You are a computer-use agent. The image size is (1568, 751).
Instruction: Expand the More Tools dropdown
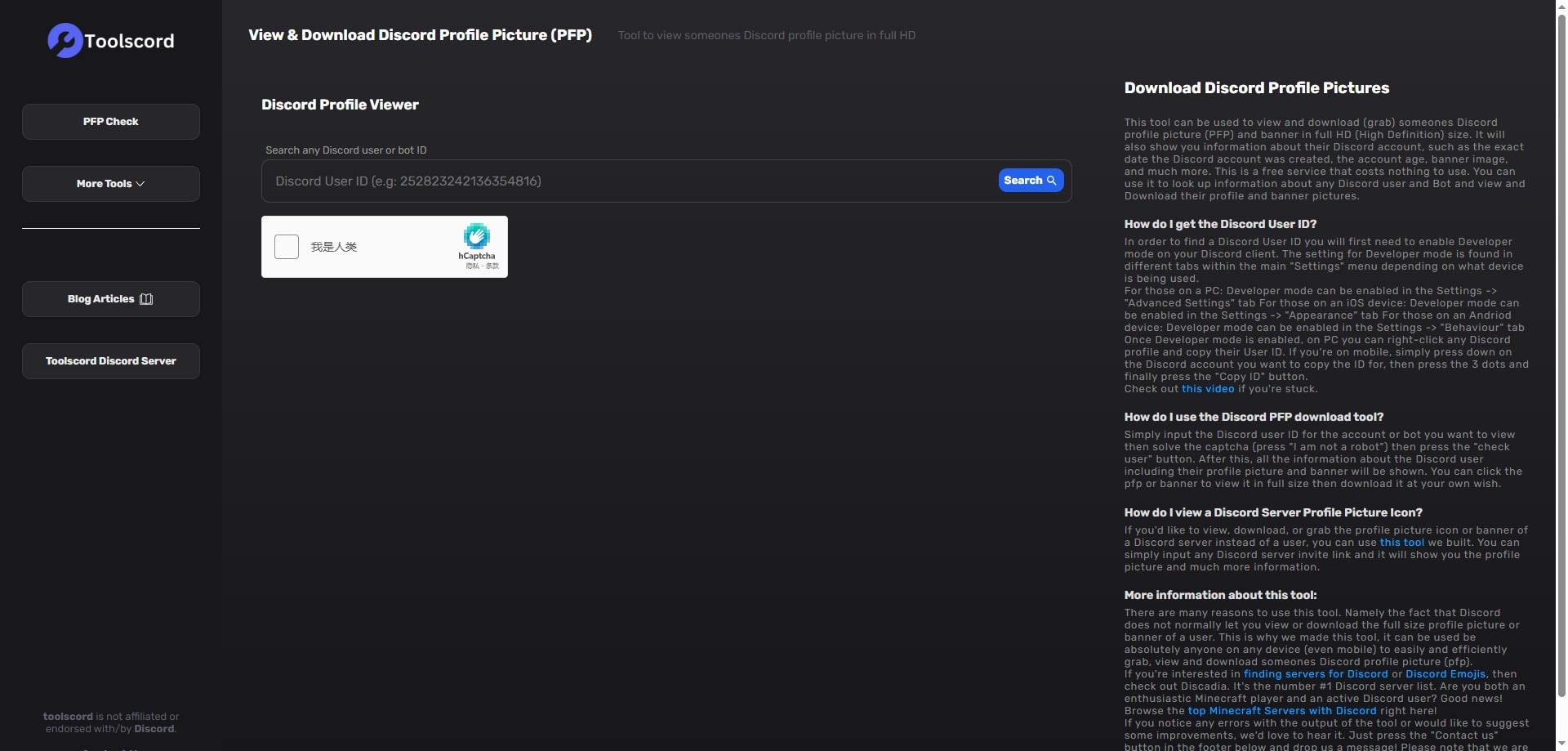(111, 184)
